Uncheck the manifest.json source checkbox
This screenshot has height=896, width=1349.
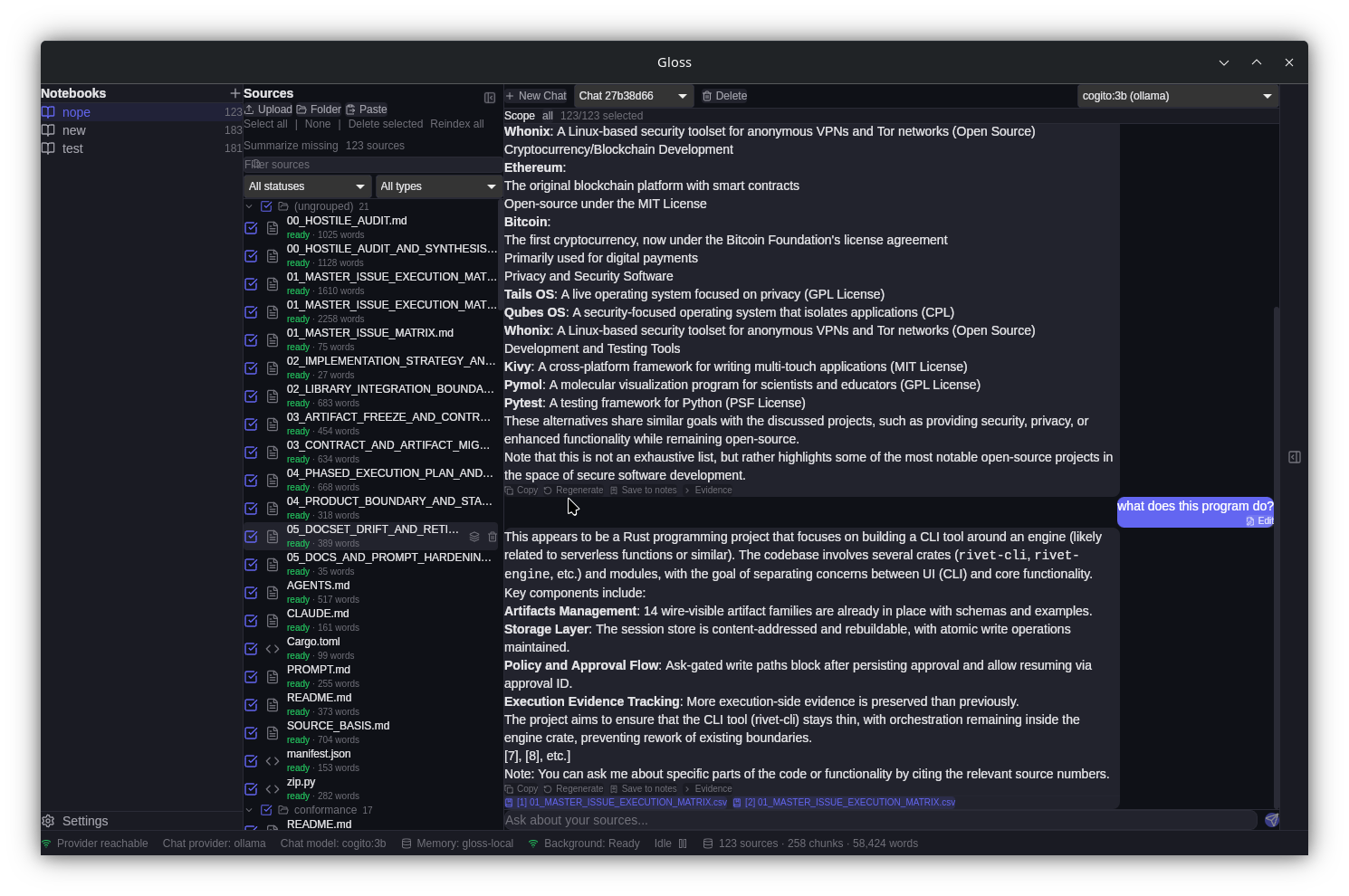(x=251, y=761)
